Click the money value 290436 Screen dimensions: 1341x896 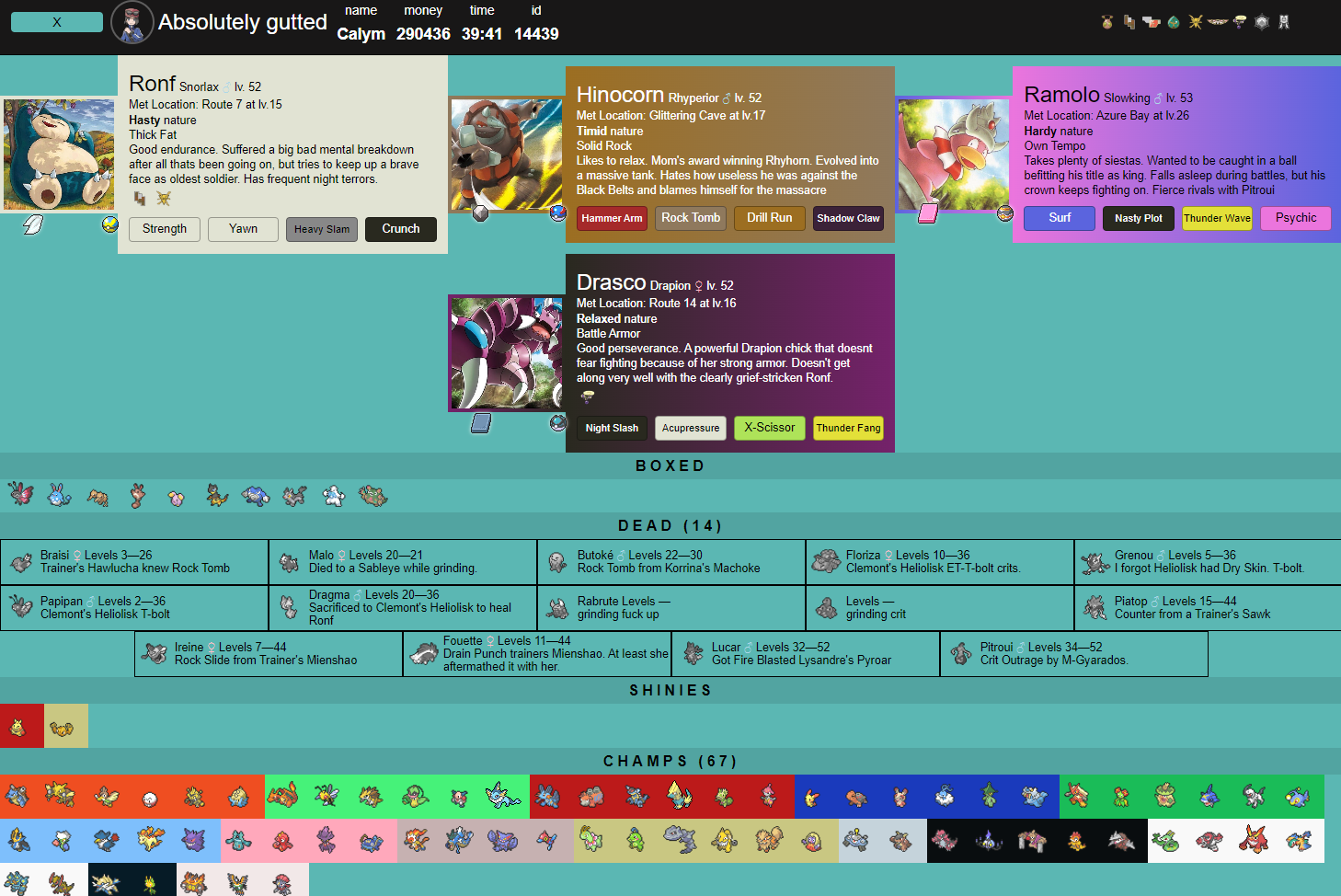(423, 34)
